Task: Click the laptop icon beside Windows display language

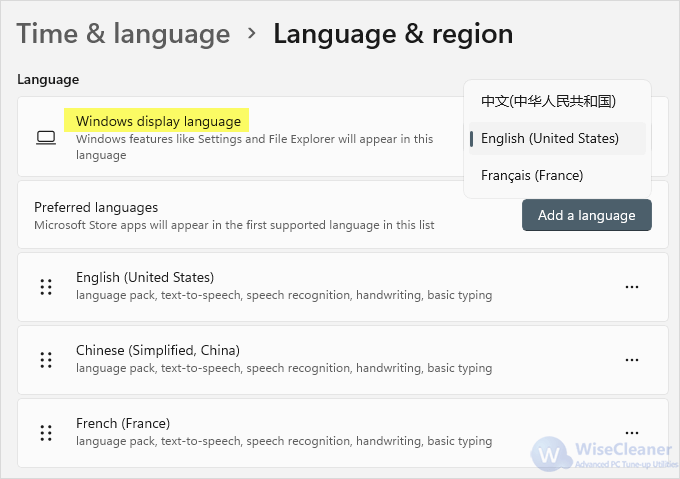Action: pyautogui.click(x=46, y=138)
